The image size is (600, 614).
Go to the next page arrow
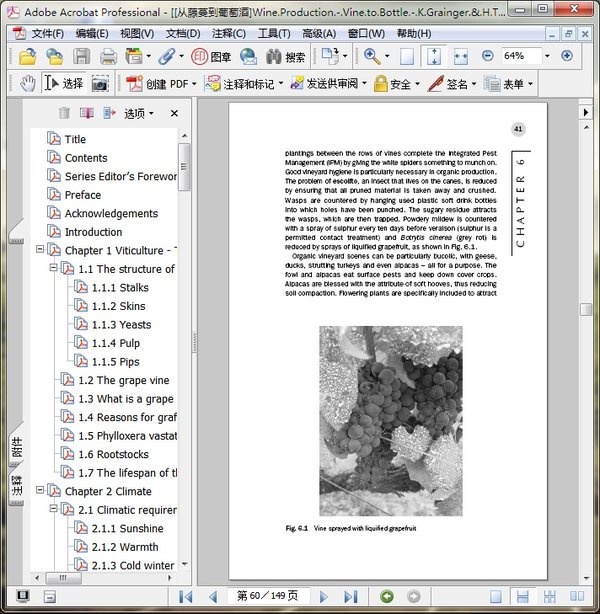323,597
